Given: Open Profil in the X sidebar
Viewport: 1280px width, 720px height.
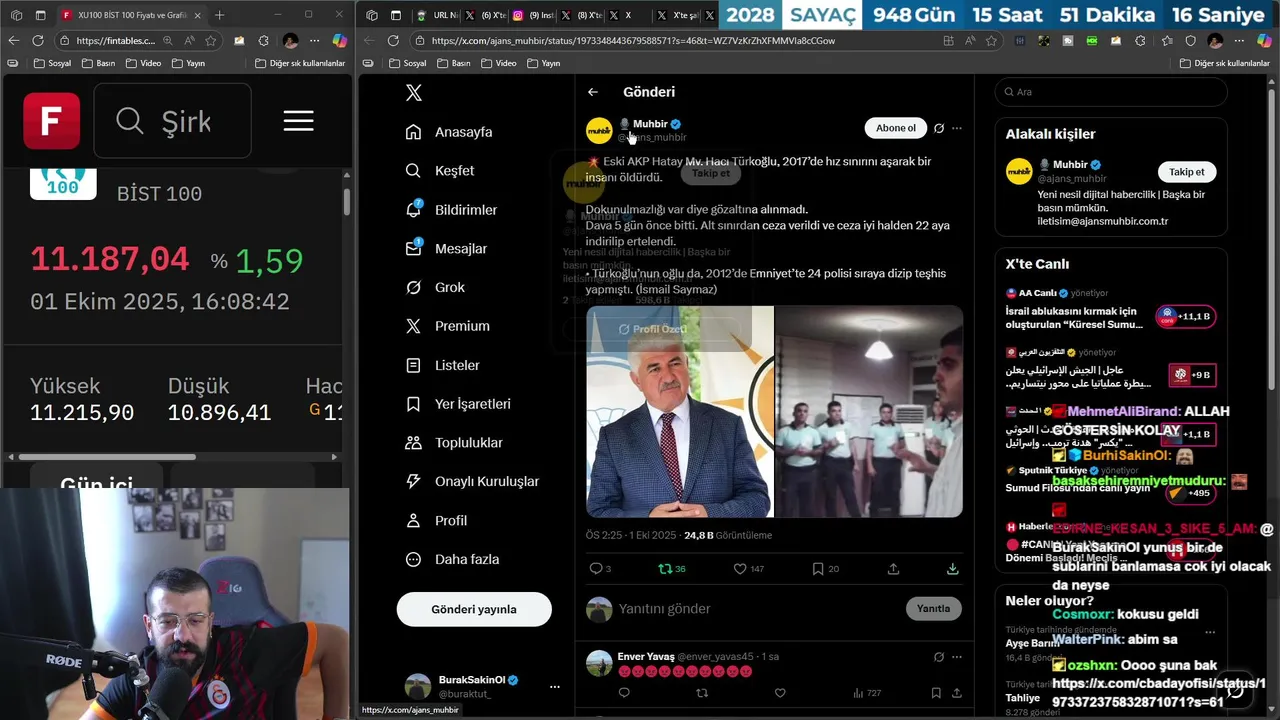Looking at the screenshot, I should [x=436, y=520].
